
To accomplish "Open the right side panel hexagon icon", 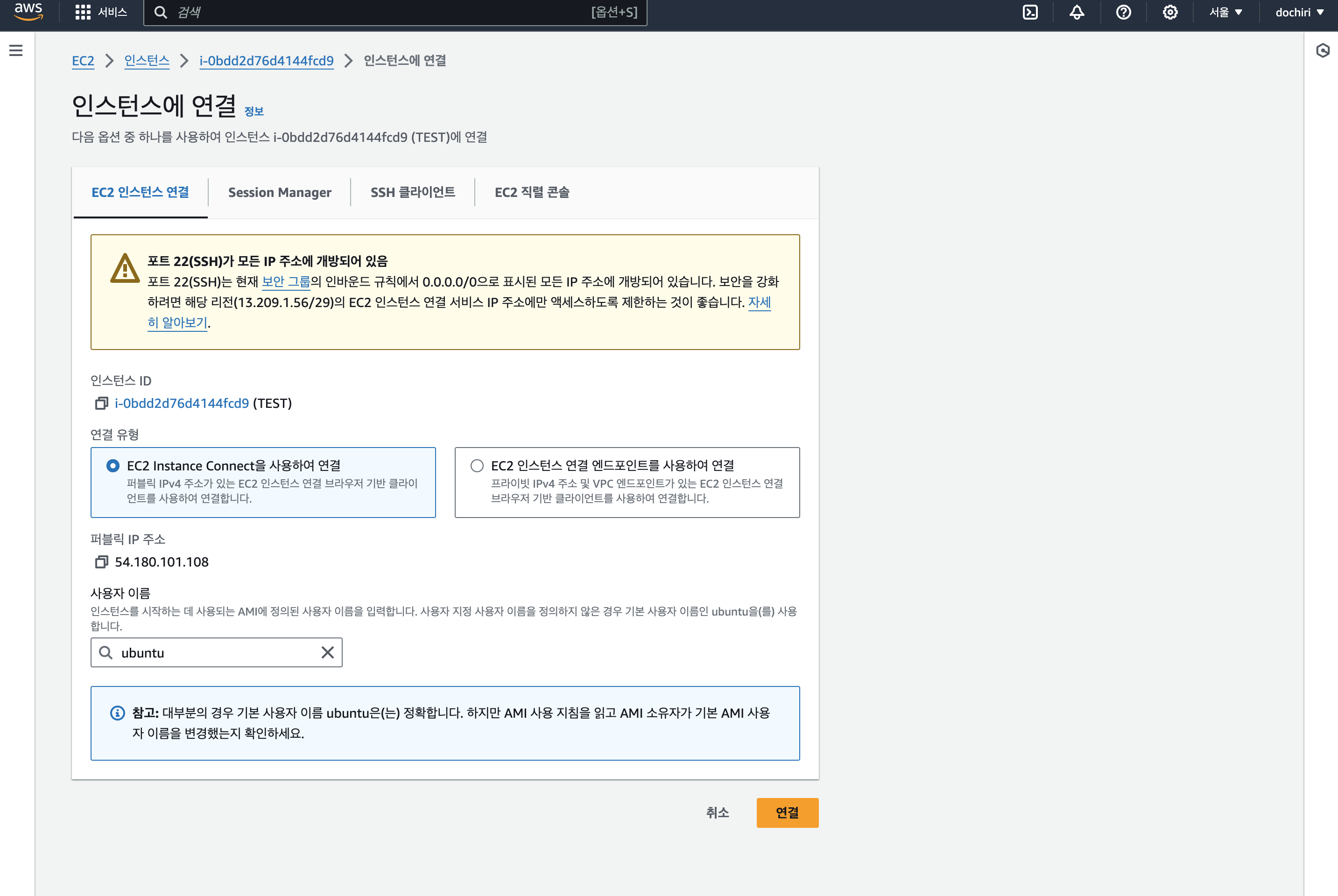I will (1323, 50).
